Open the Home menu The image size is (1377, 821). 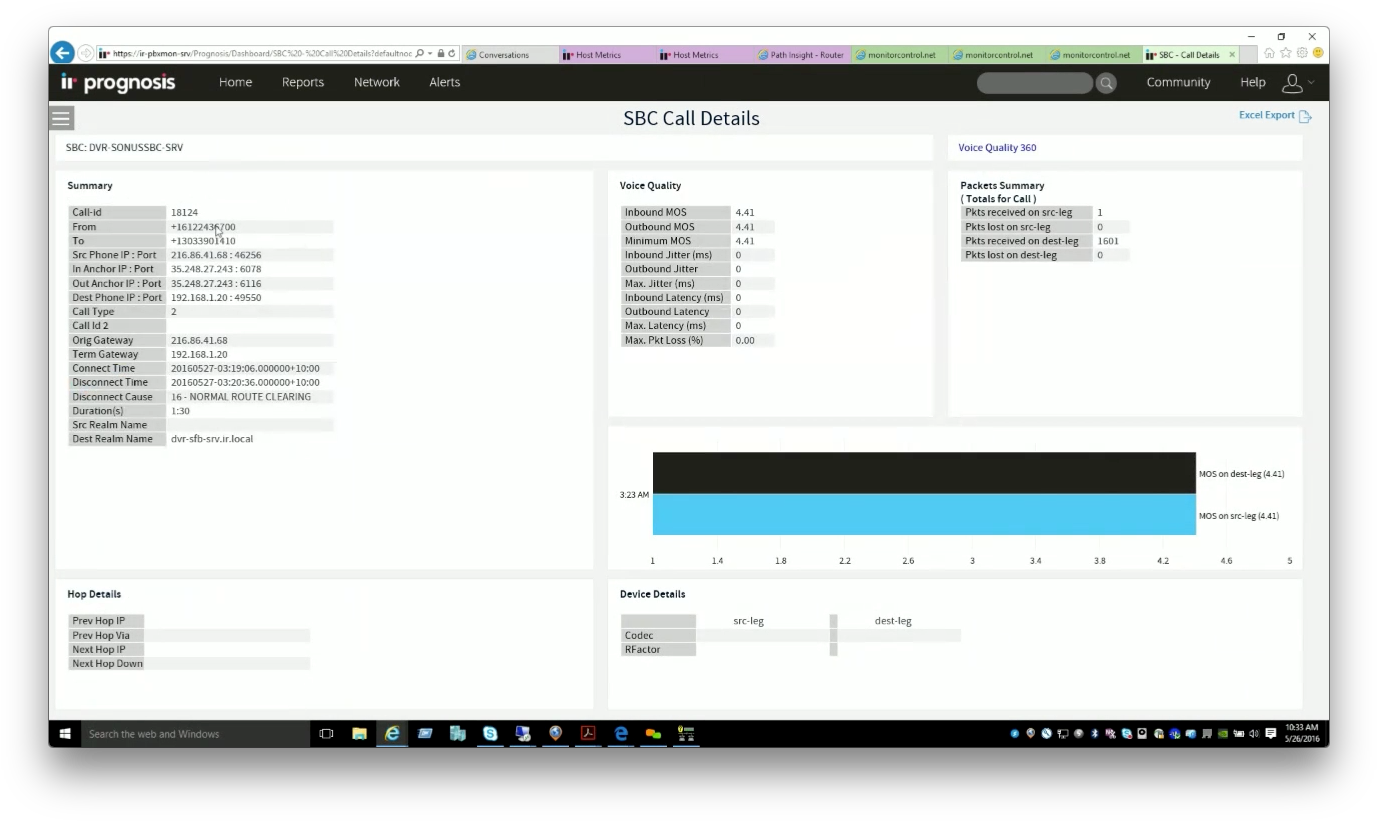tap(236, 83)
